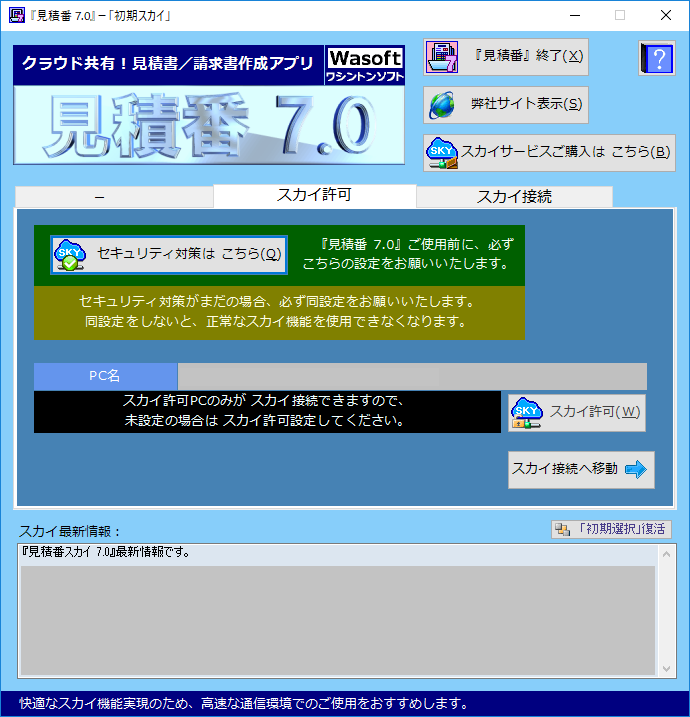Screen dimensions: 690x717
Task: Click the 見積番 app icon in title bar
Action: 17,16
